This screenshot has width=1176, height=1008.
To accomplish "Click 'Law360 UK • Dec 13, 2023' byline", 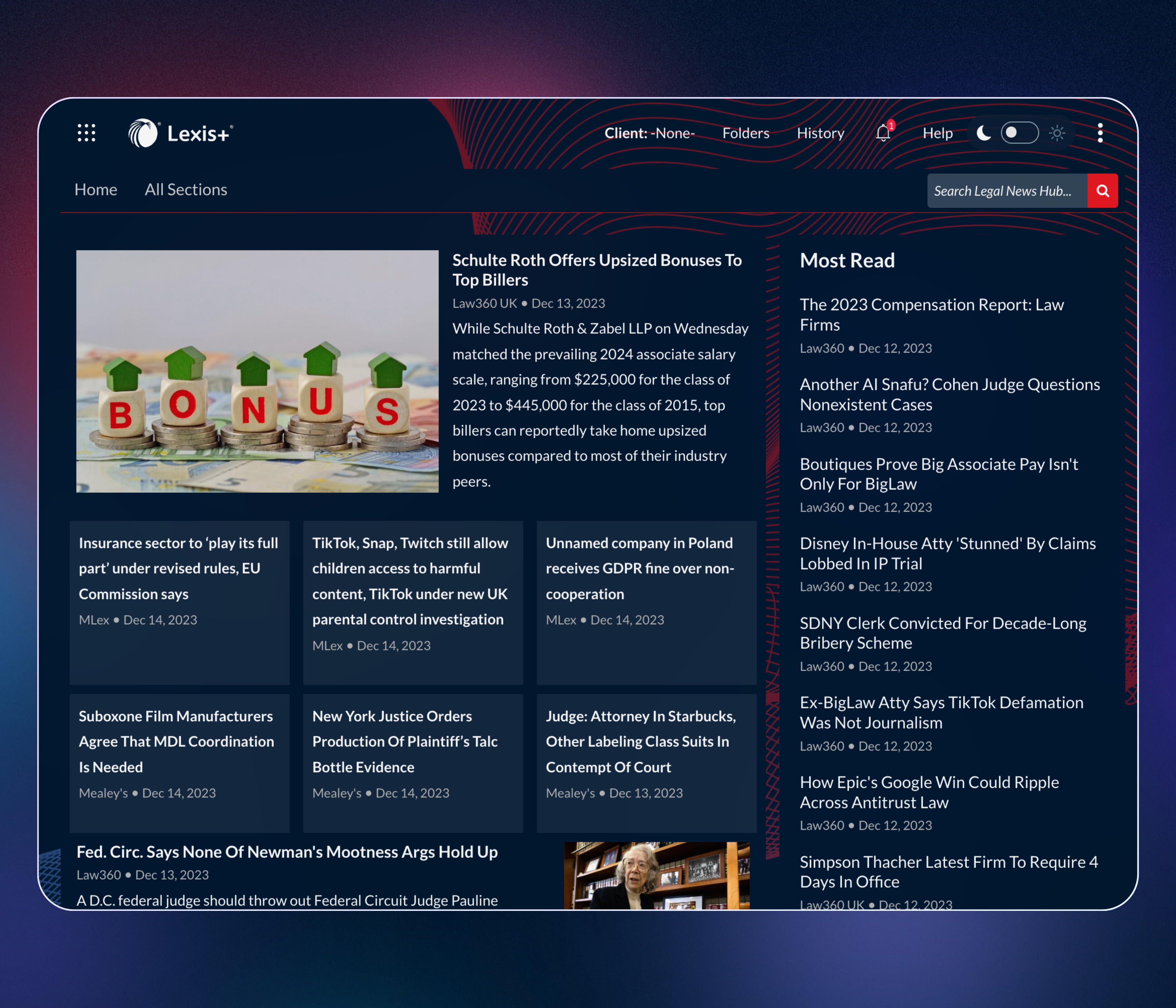I will [529, 304].
